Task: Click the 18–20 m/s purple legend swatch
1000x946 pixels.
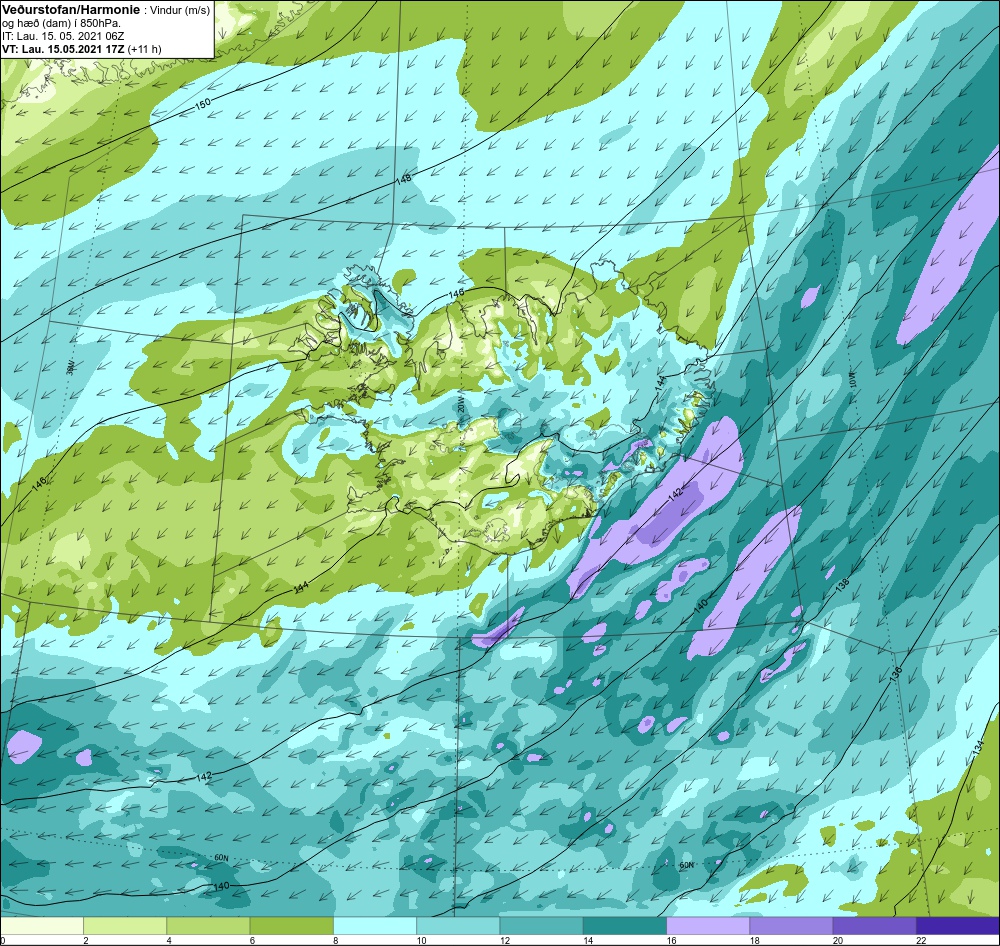Action: pyautogui.click(x=791, y=926)
